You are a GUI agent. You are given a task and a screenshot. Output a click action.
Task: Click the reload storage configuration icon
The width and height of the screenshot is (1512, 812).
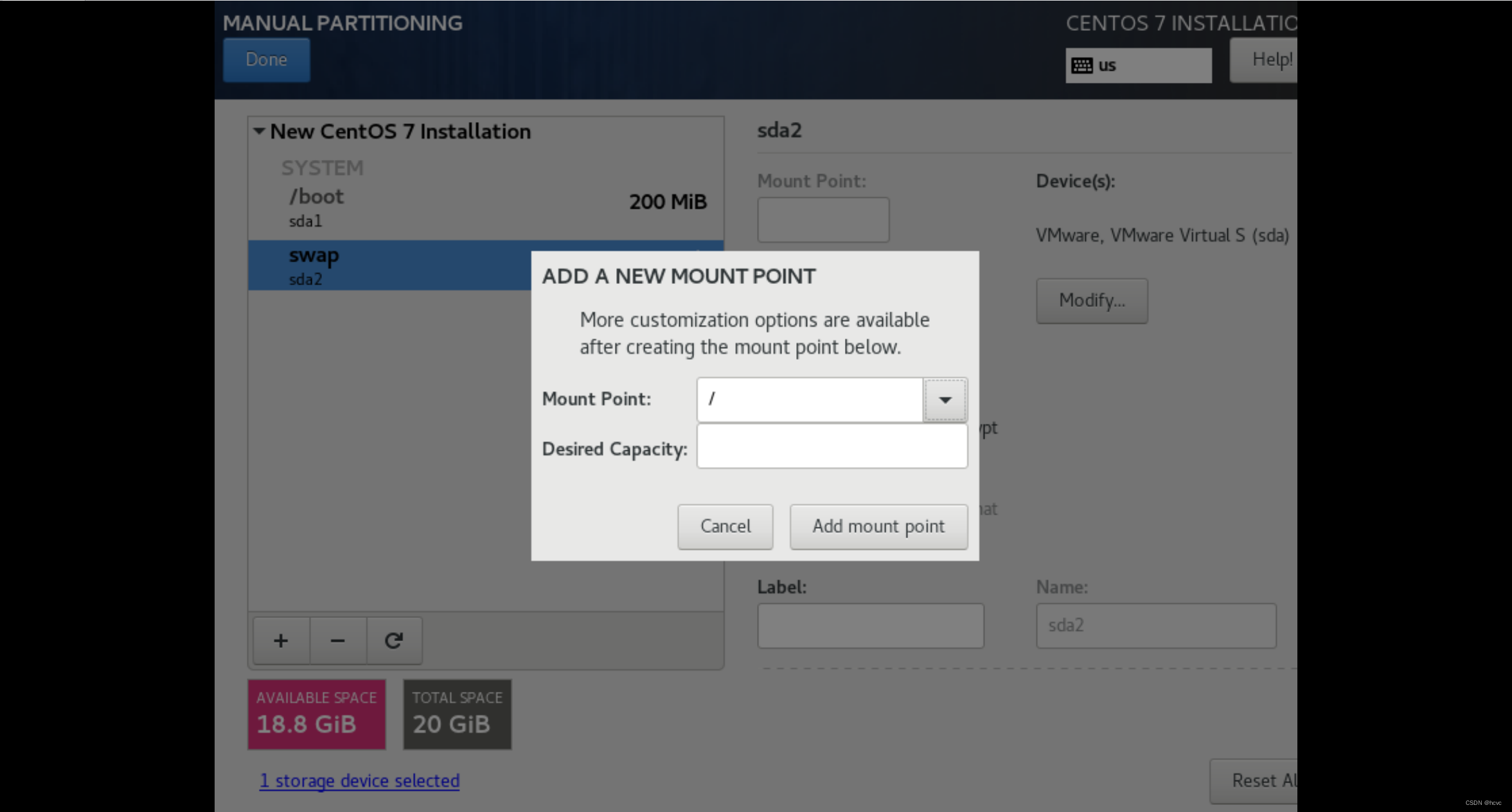394,640
